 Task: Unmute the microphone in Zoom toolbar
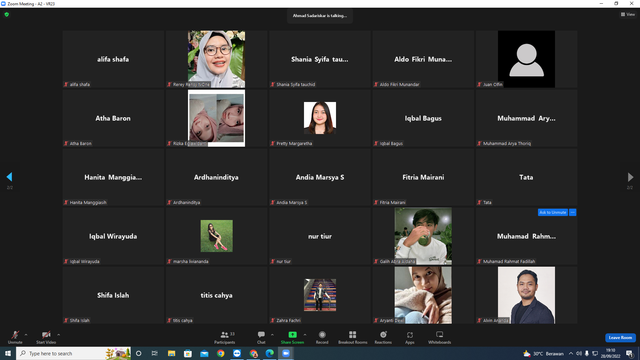(x=15, y=337)
